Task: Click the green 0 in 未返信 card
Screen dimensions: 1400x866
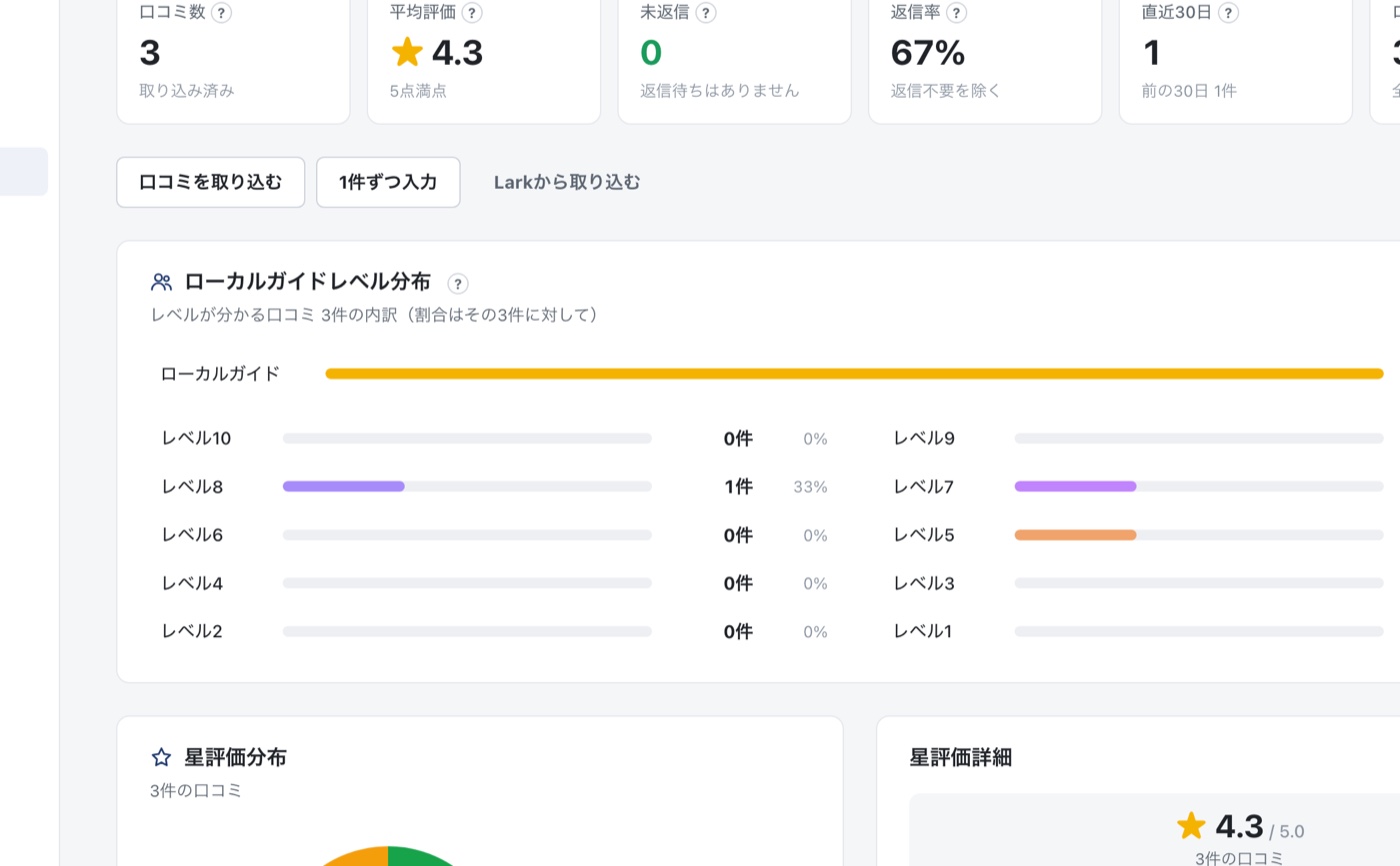Action: (x=651, y=52)
